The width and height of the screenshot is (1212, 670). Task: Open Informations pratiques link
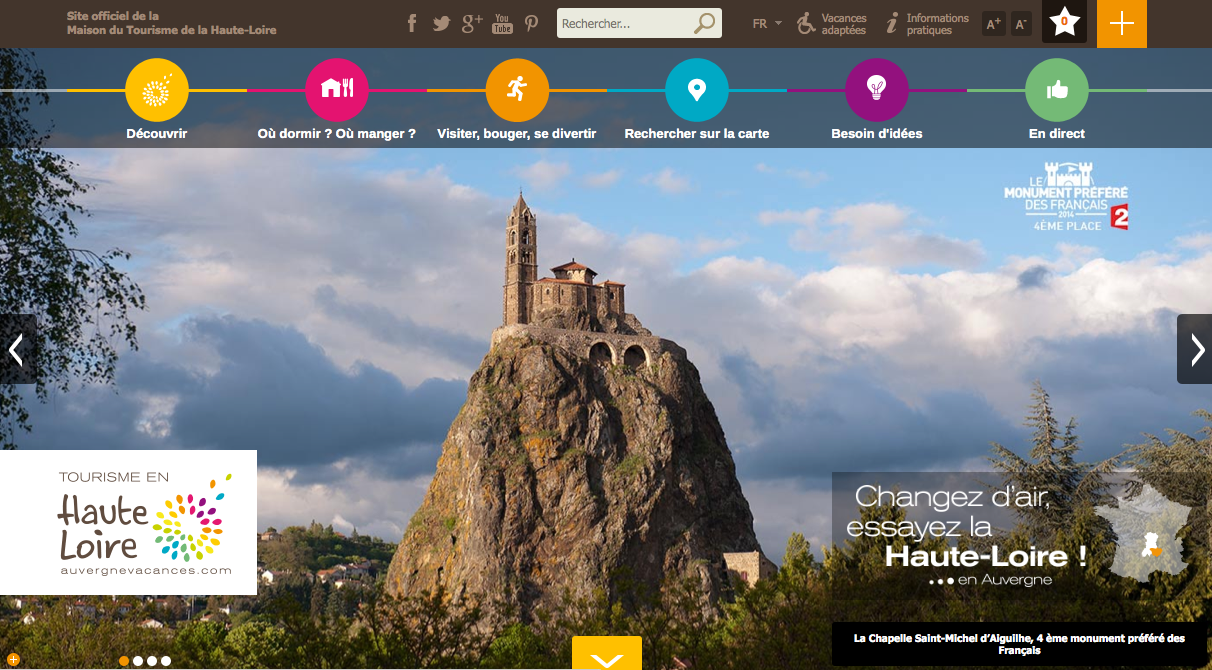(927, 24)
